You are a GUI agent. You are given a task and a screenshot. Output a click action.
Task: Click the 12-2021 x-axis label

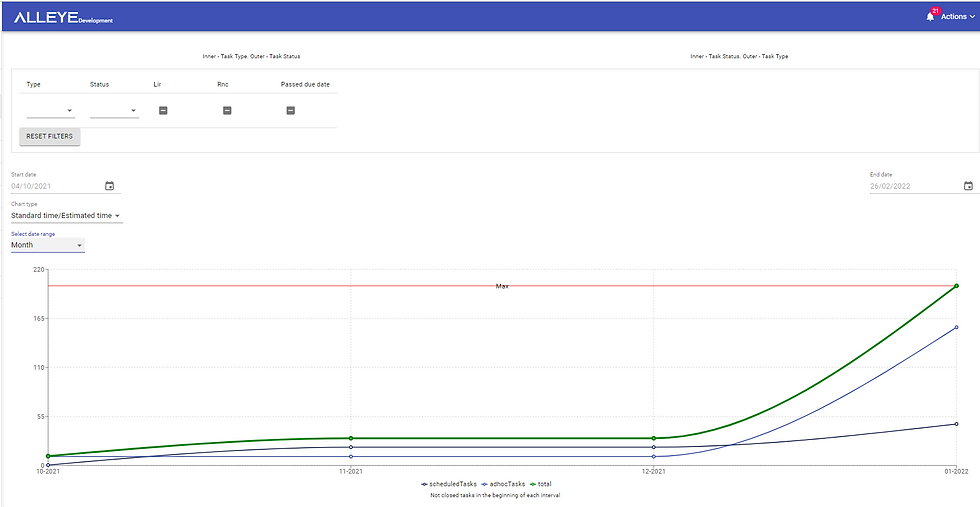pos(654,472)
